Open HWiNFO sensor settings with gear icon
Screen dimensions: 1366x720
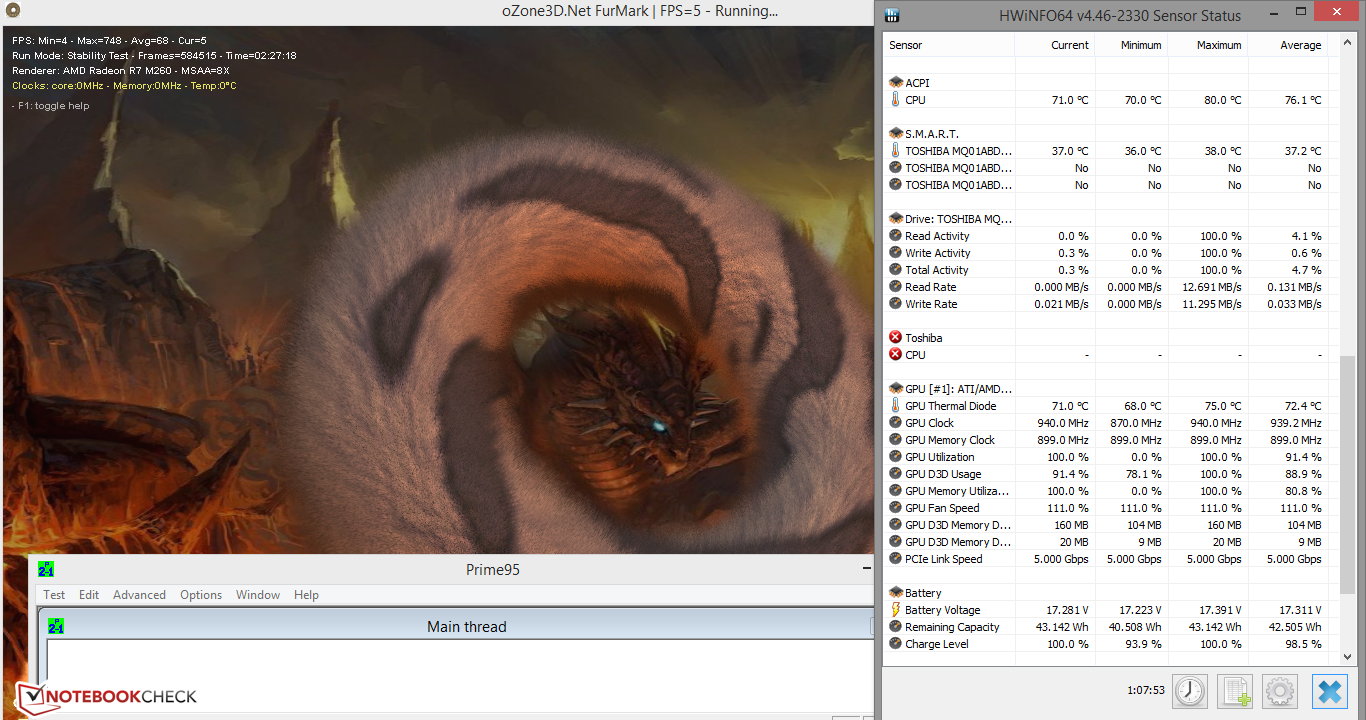[1280, 691]
